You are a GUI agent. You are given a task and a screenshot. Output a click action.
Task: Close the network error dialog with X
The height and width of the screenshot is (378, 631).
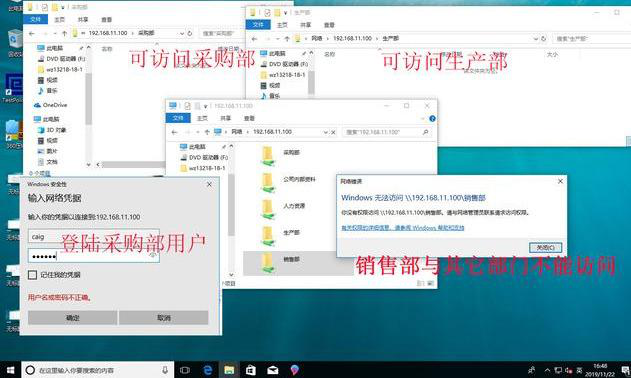coord(560,182)
